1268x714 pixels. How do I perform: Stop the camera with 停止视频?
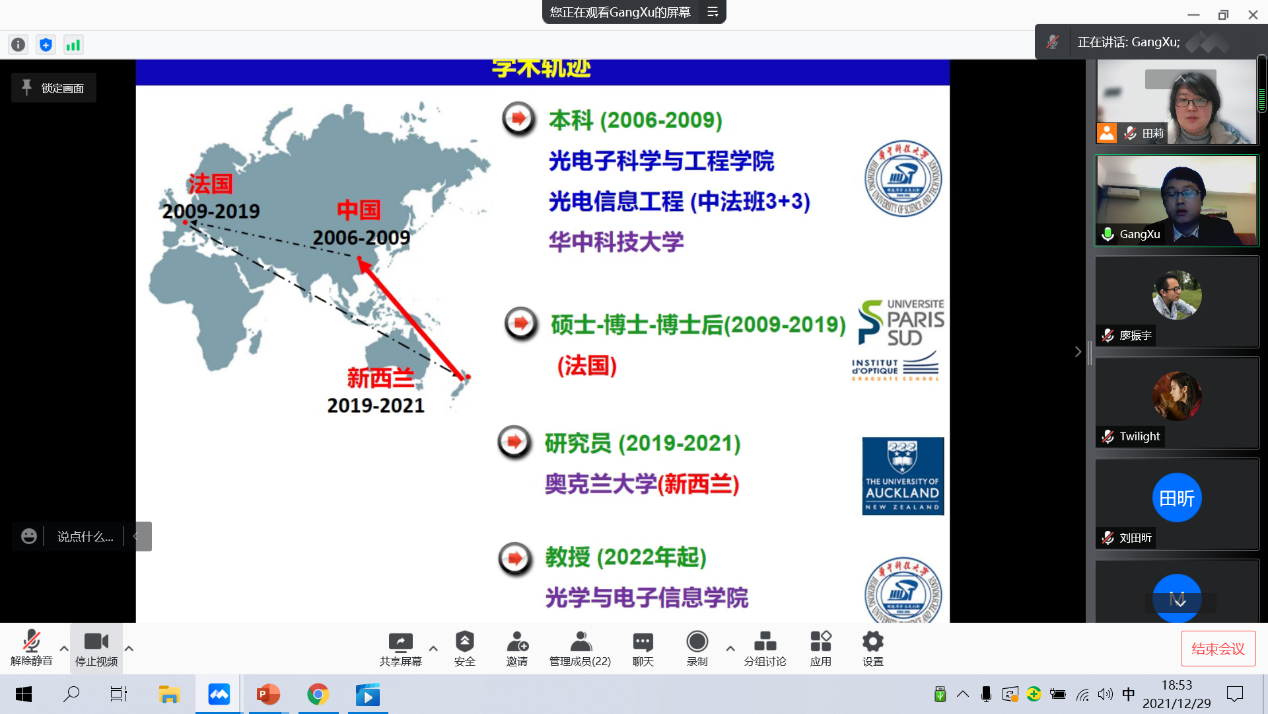[96, 647]
